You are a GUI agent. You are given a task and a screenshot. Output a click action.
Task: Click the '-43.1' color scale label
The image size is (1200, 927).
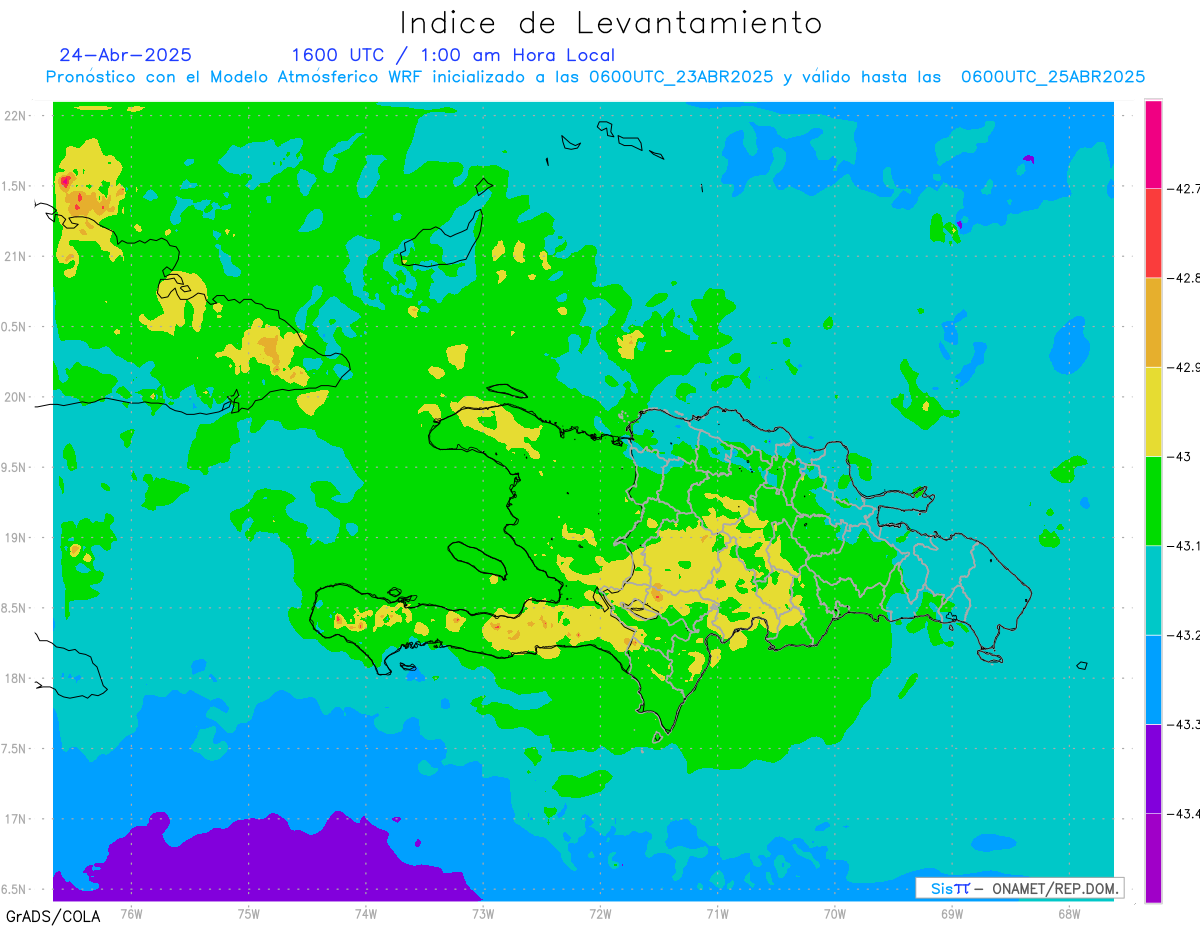[1184, 545]
